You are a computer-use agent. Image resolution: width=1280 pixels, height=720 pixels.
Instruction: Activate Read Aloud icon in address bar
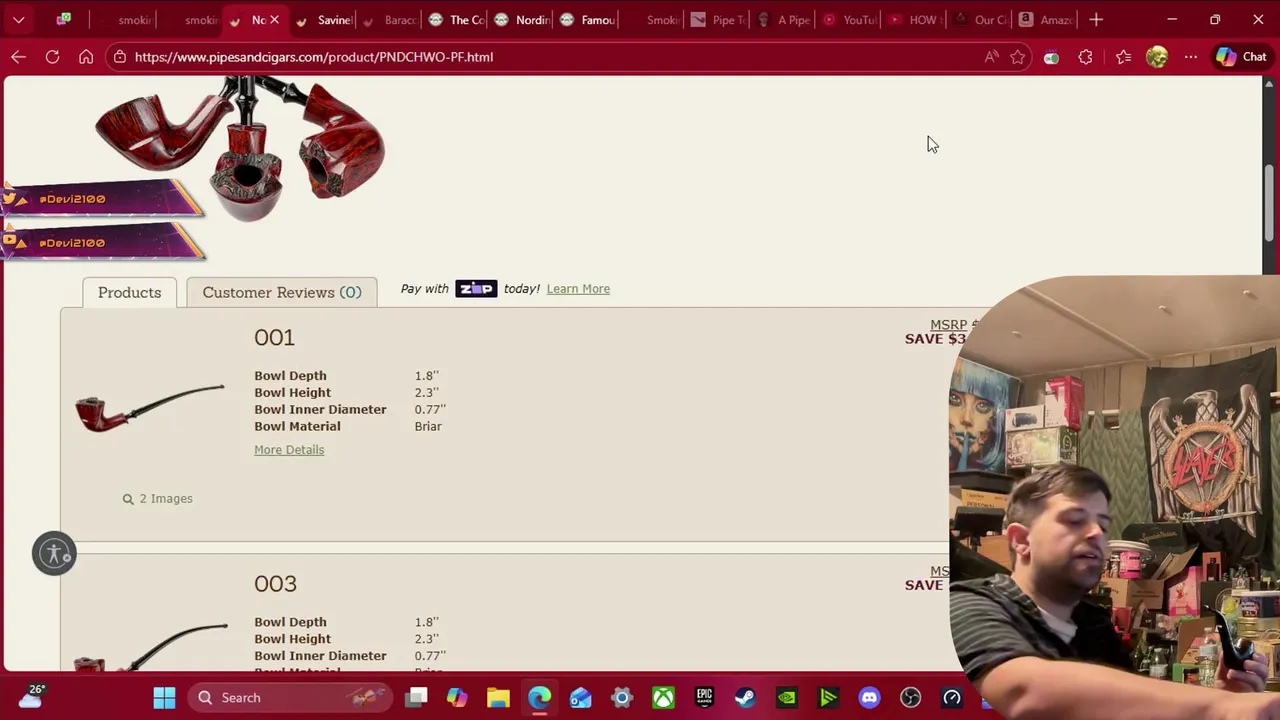pos(991,57)
